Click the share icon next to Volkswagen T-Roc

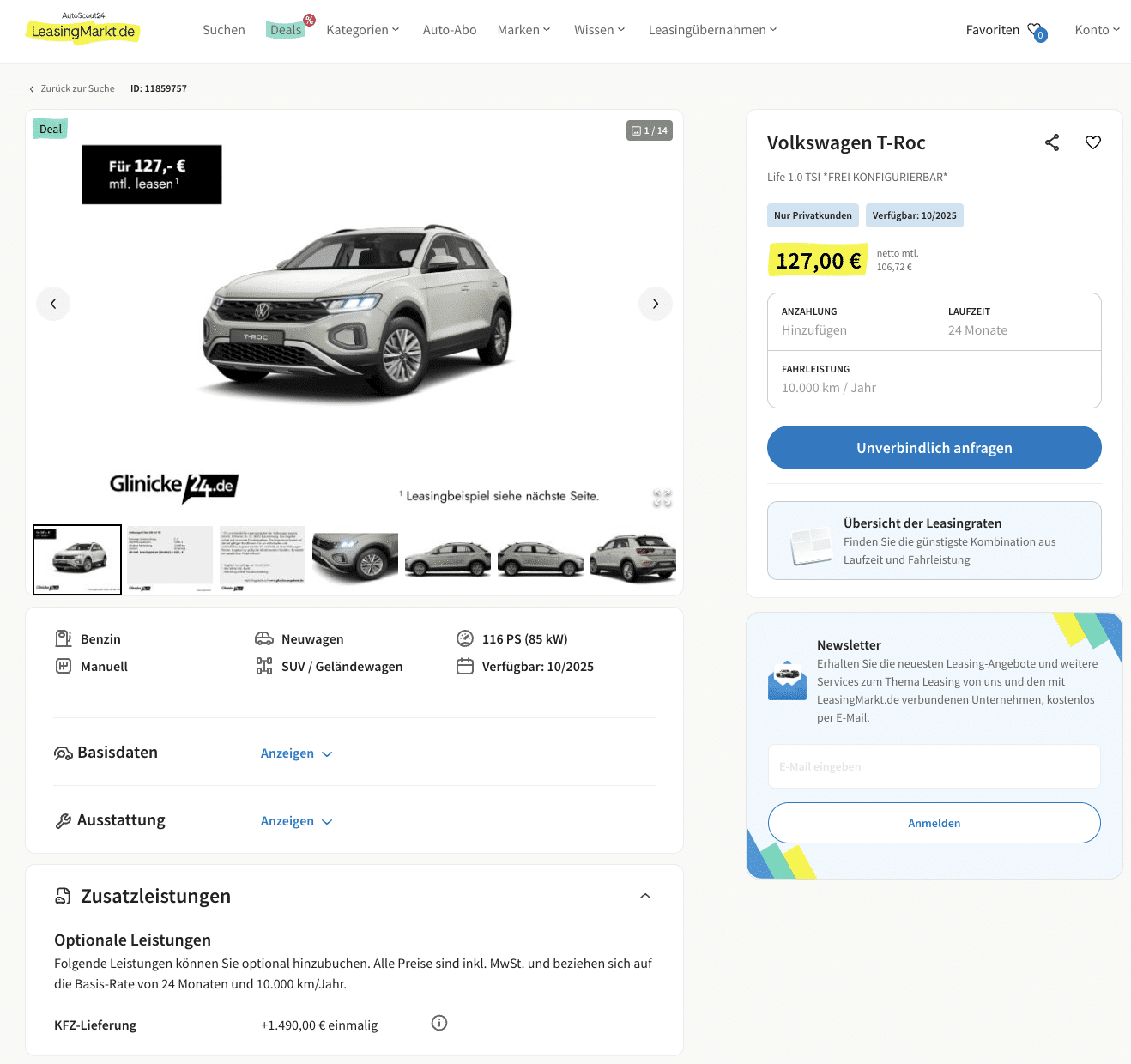(1052, 142)
